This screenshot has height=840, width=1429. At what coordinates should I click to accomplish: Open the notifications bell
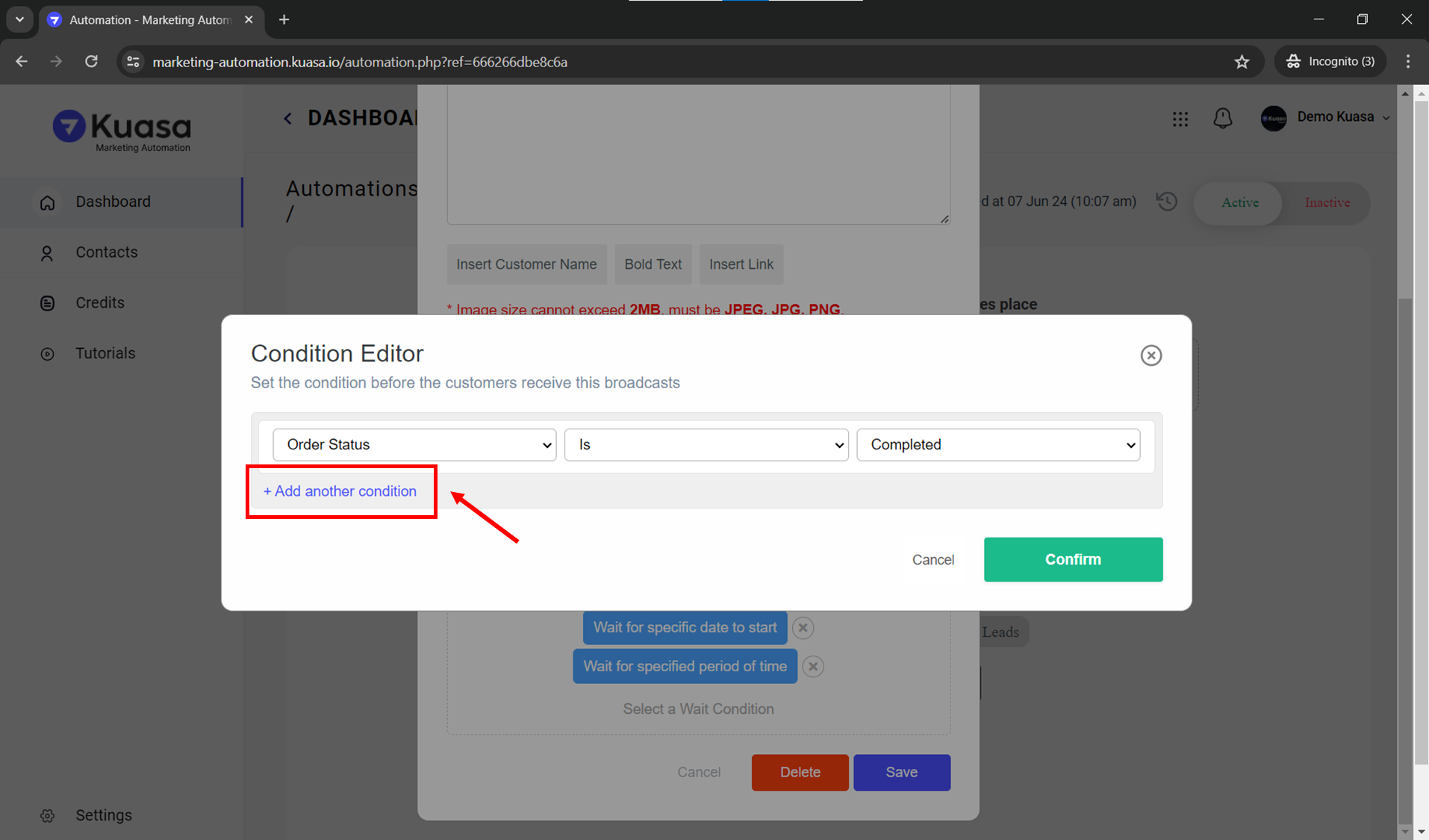pos(1222,118)
